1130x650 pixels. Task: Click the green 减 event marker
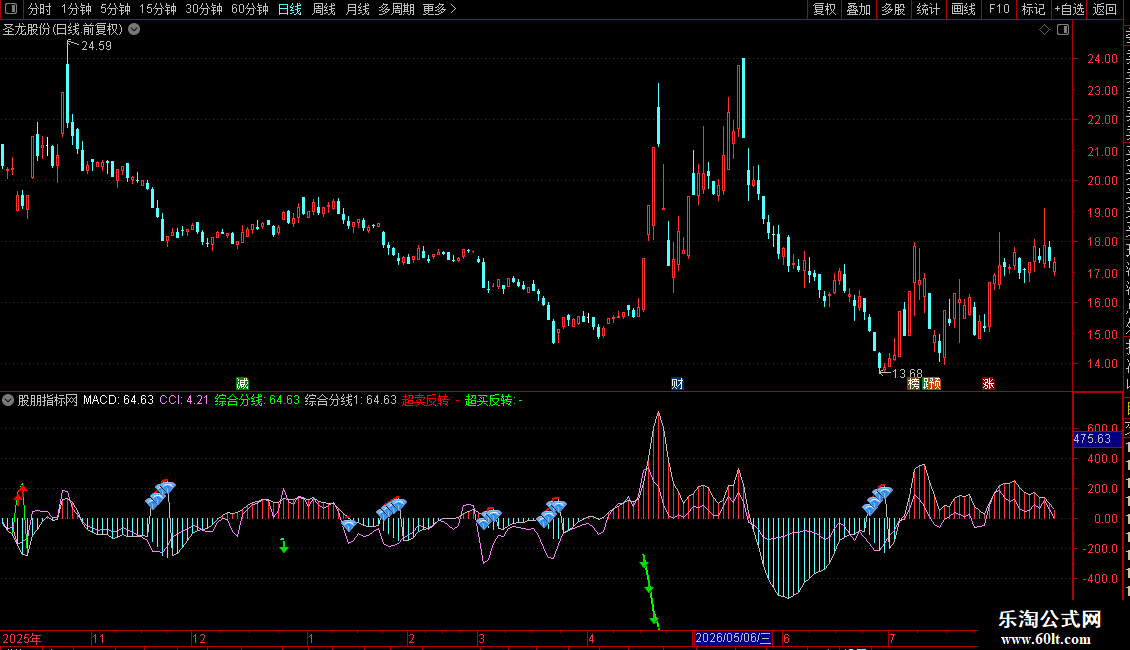tap(242, 383)
